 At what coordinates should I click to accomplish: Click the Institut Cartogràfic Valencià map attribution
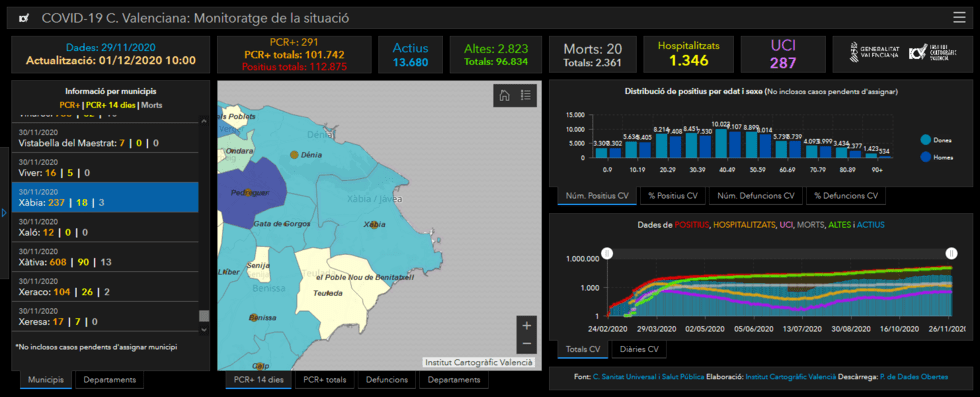[479, 362]
